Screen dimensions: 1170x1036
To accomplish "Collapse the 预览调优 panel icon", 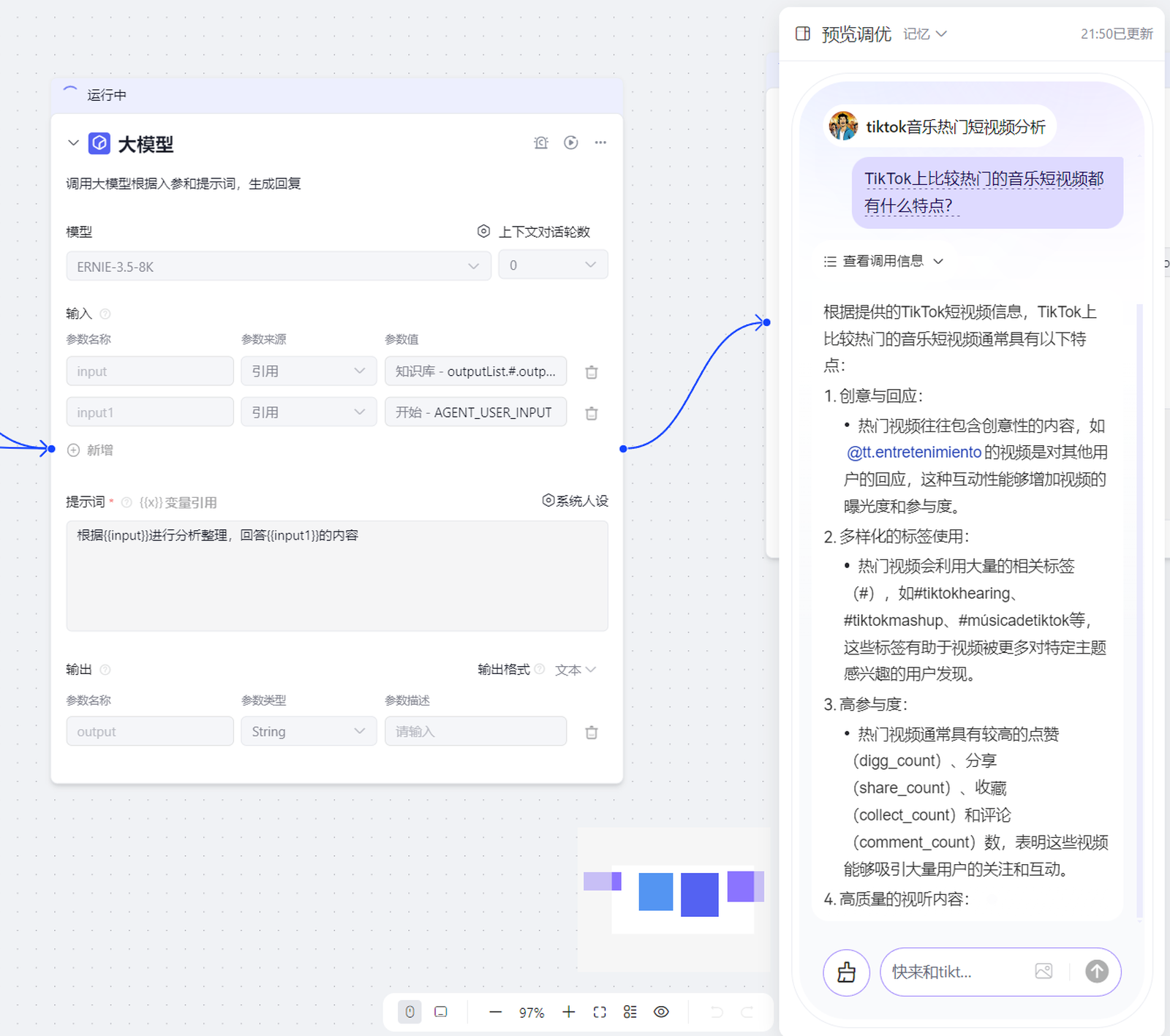I will click(x=803, y=34).
